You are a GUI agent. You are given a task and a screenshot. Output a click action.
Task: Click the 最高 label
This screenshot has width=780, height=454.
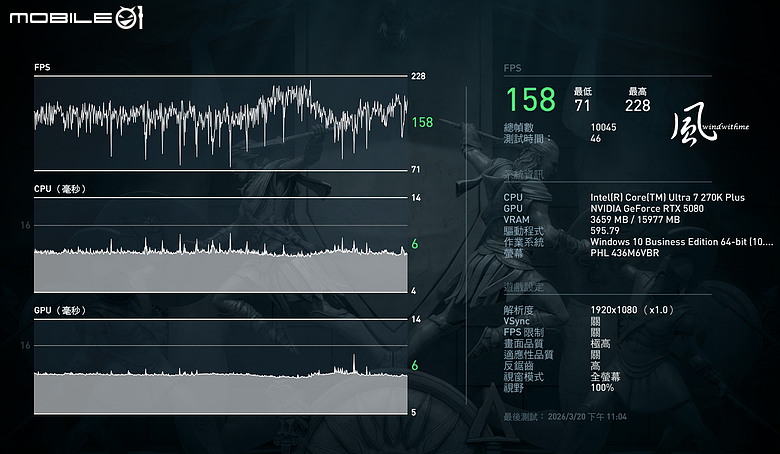coord(638,91)
